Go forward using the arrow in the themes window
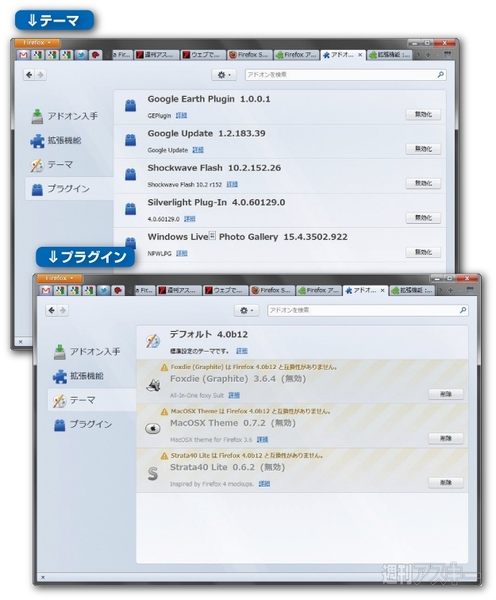 tap(63, 310)
